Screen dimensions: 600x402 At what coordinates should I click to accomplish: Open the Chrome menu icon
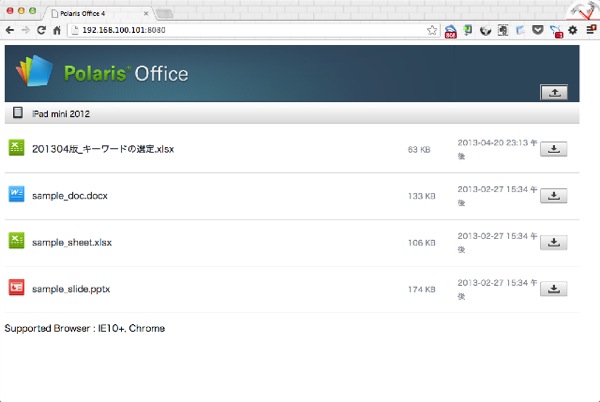coord(591,29)
